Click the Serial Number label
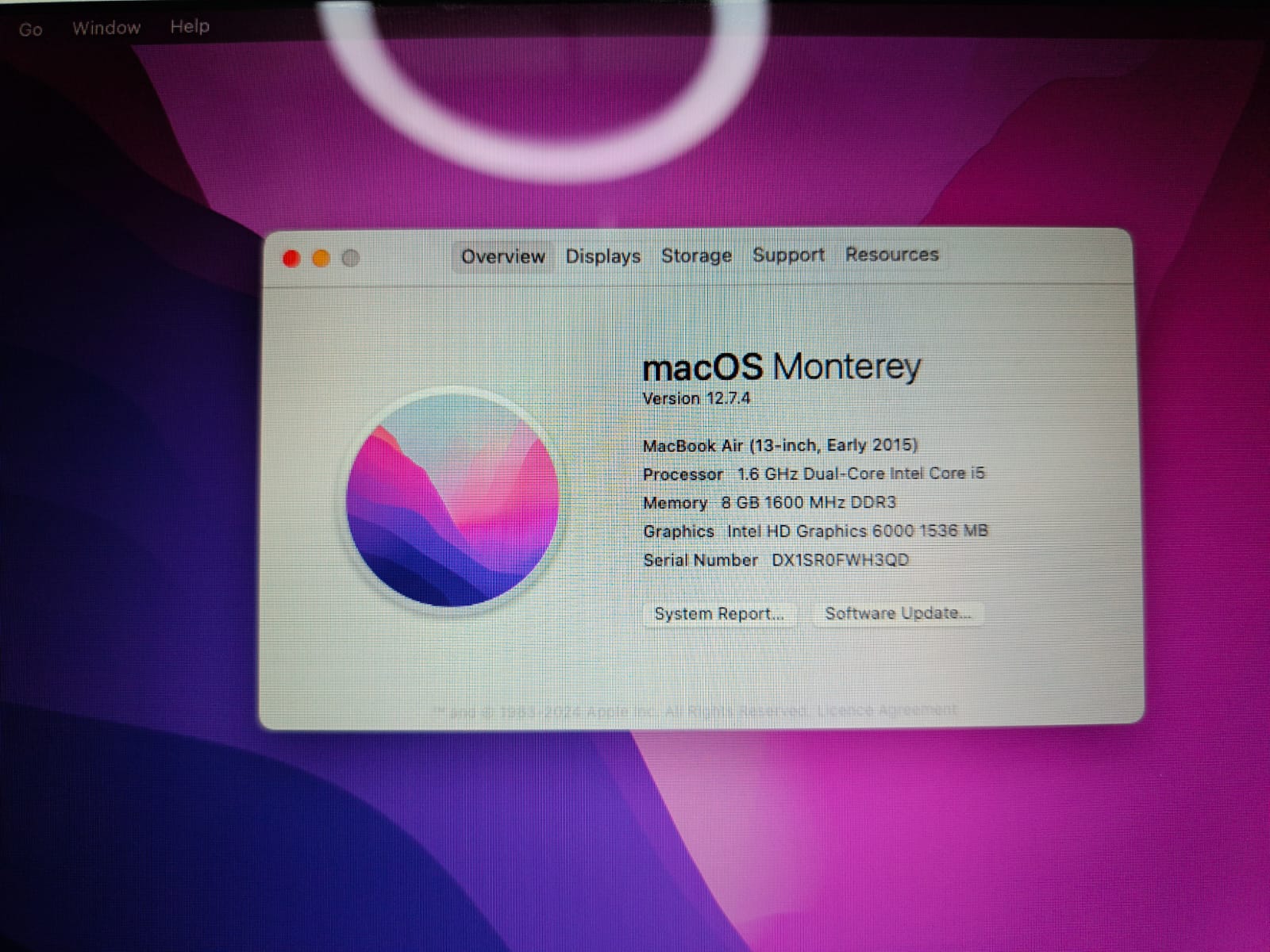1270x952 pixels. click(700, 560)
